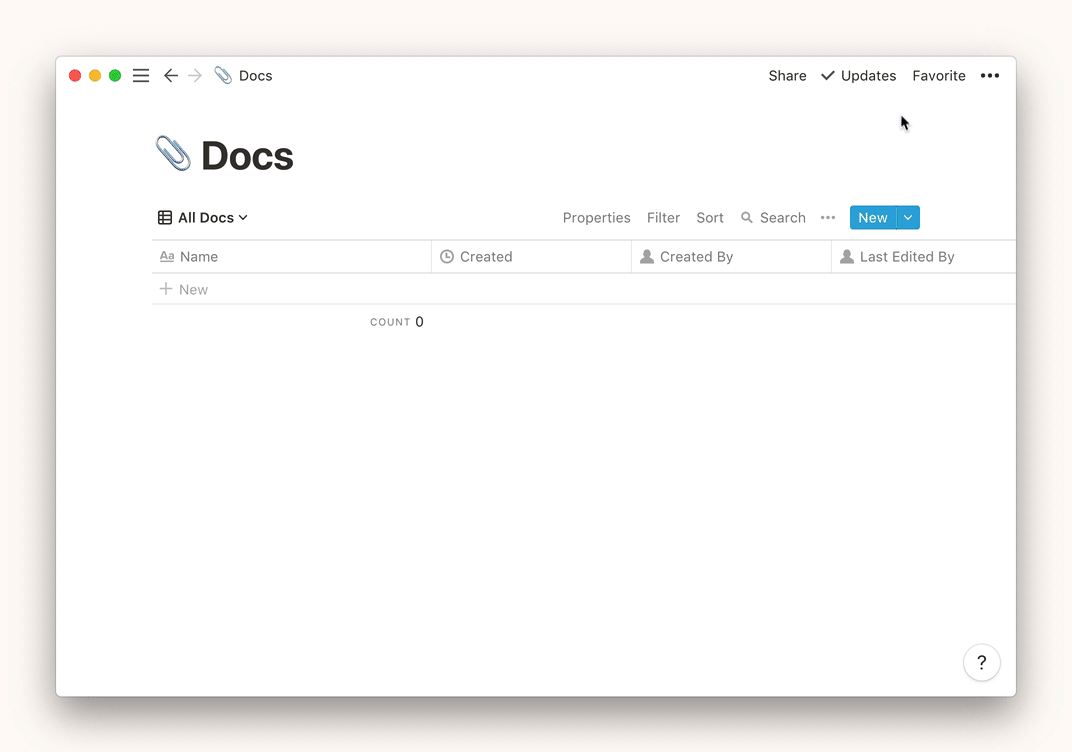
Task: Click the forward navigation arrow
Action: (195, 76)
